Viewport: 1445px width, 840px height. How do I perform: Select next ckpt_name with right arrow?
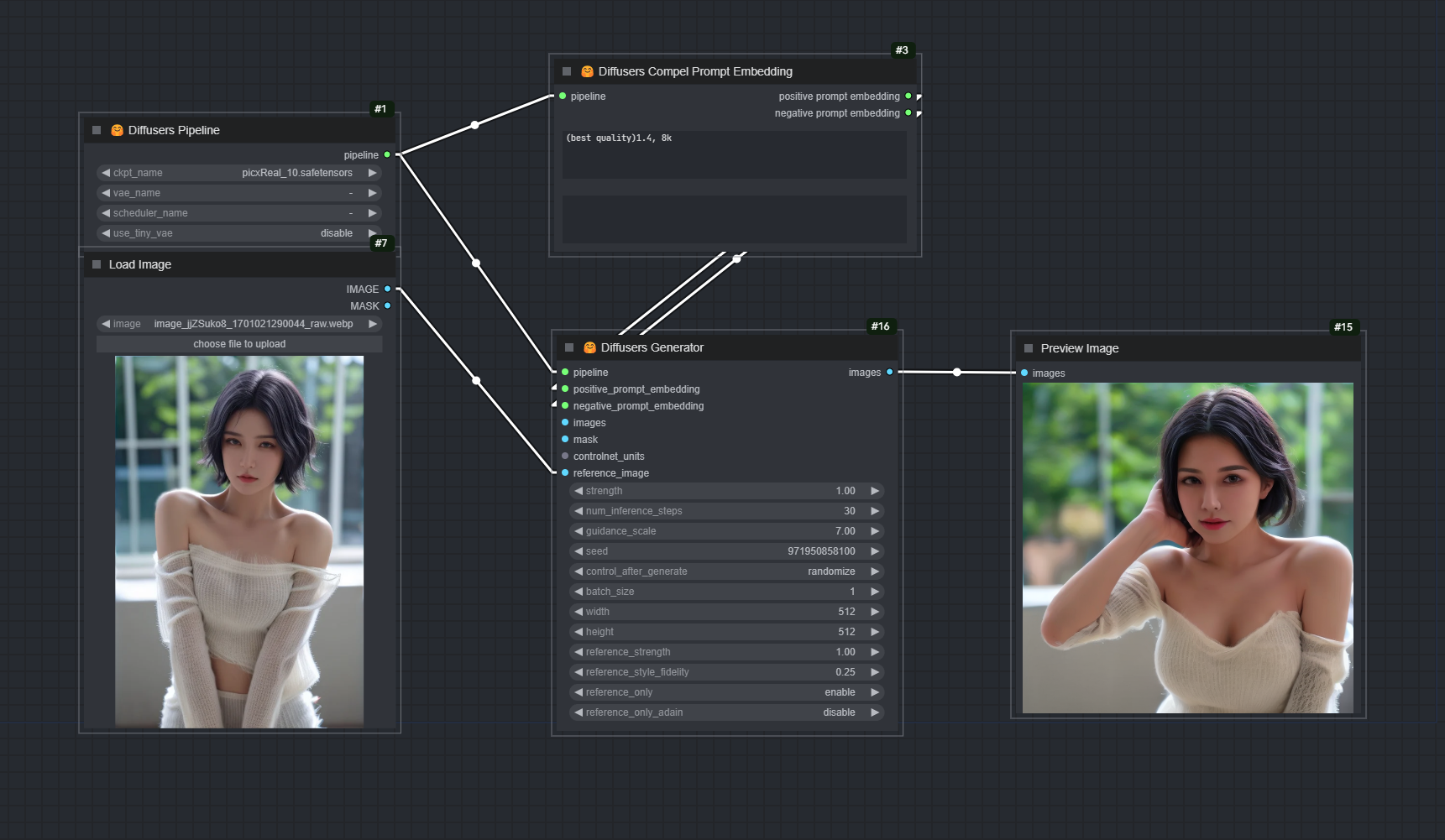pyautogui.click(x=372, y=173)
